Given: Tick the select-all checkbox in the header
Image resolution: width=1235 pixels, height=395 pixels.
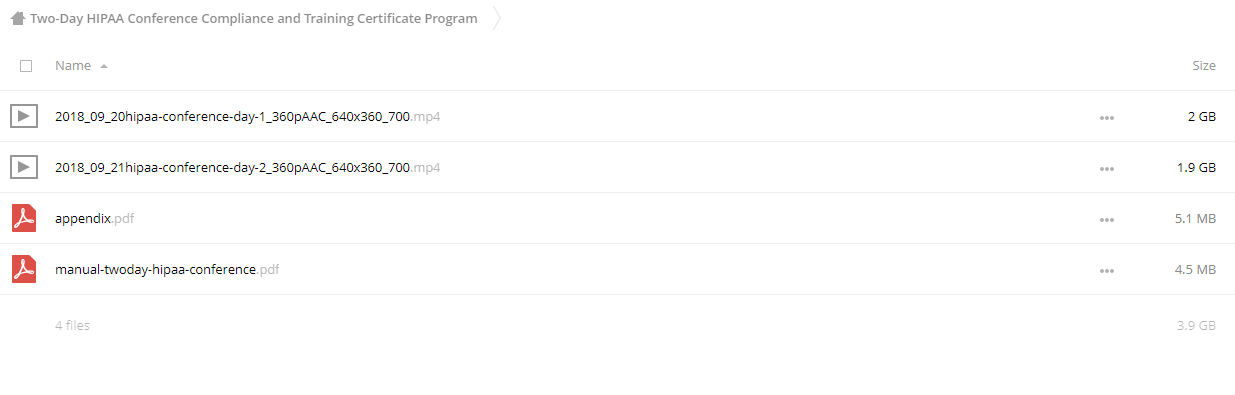Looking at the screenshot, I should click(x=26, y=66).
